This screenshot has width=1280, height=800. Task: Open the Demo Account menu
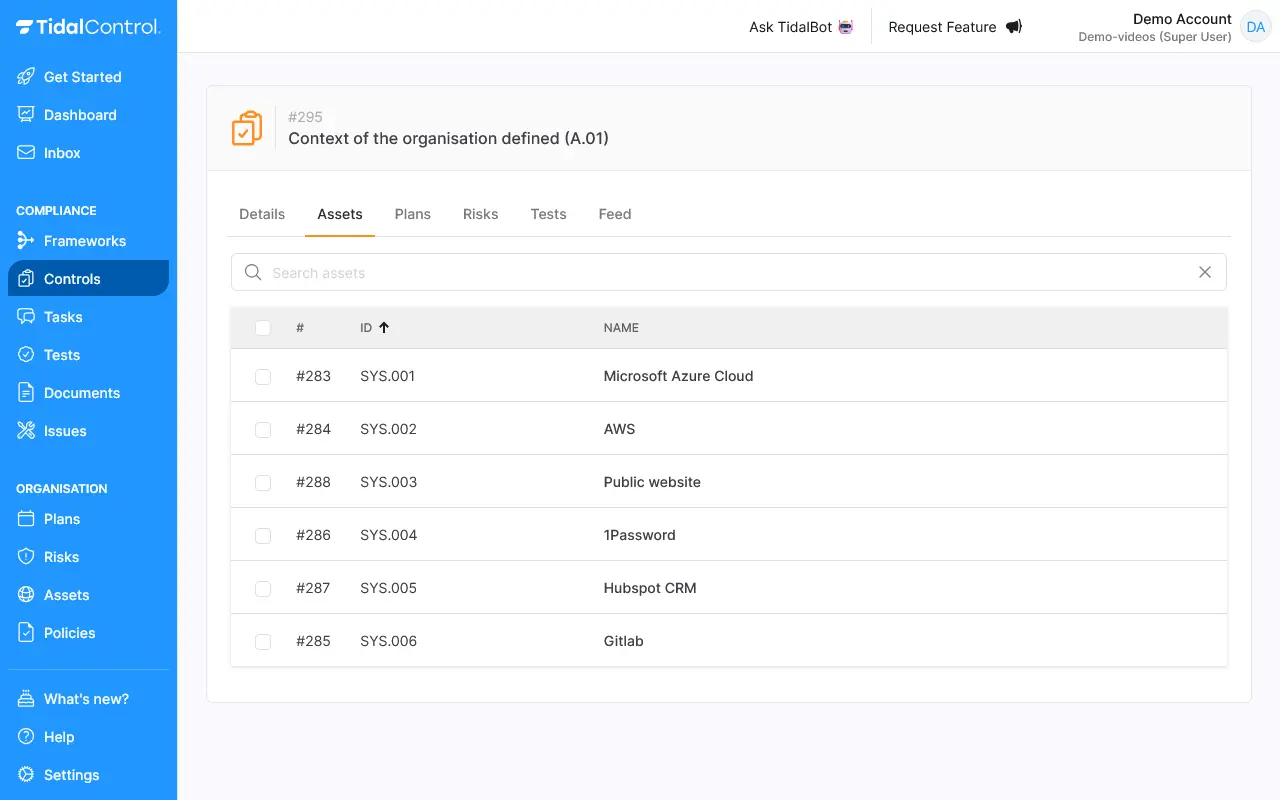pyautogui.click(x=1174, y=27)
